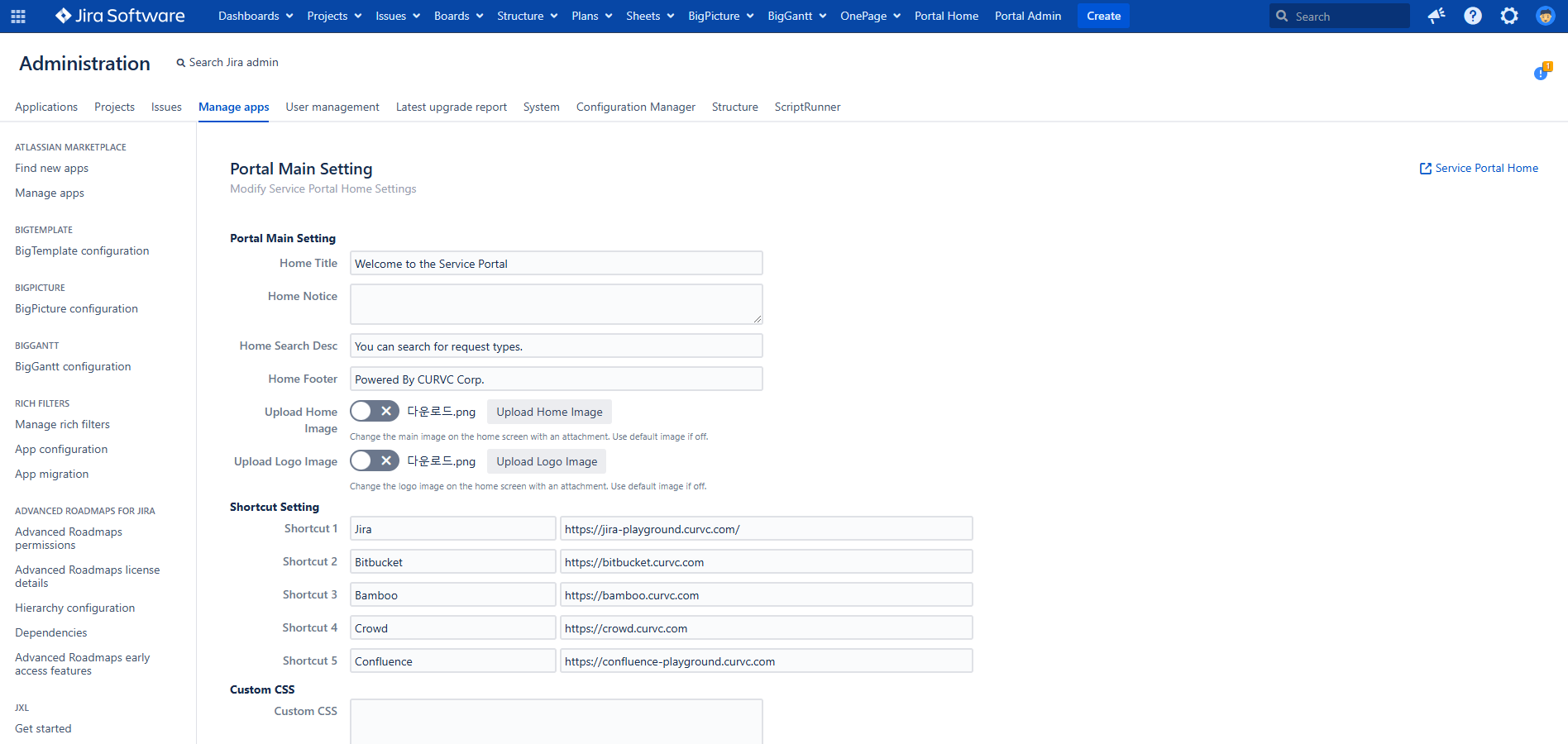This screenshot has width=1568, height=744.
Task: Expand the Issues dropdown in top bar
Action: point(398,16)
